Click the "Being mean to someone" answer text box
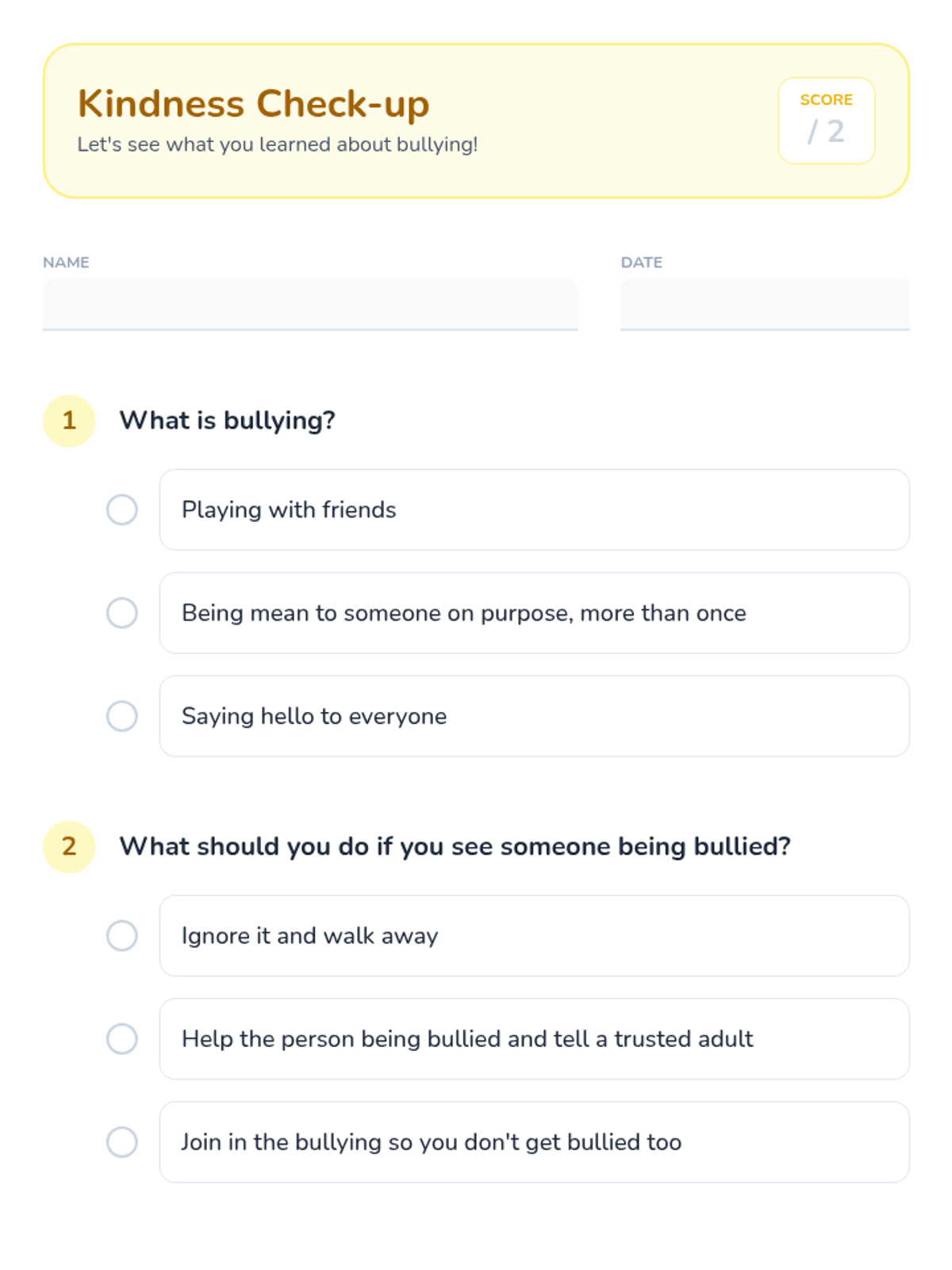This screenshot has width=952, height=1270. click(x=534, y=613)
